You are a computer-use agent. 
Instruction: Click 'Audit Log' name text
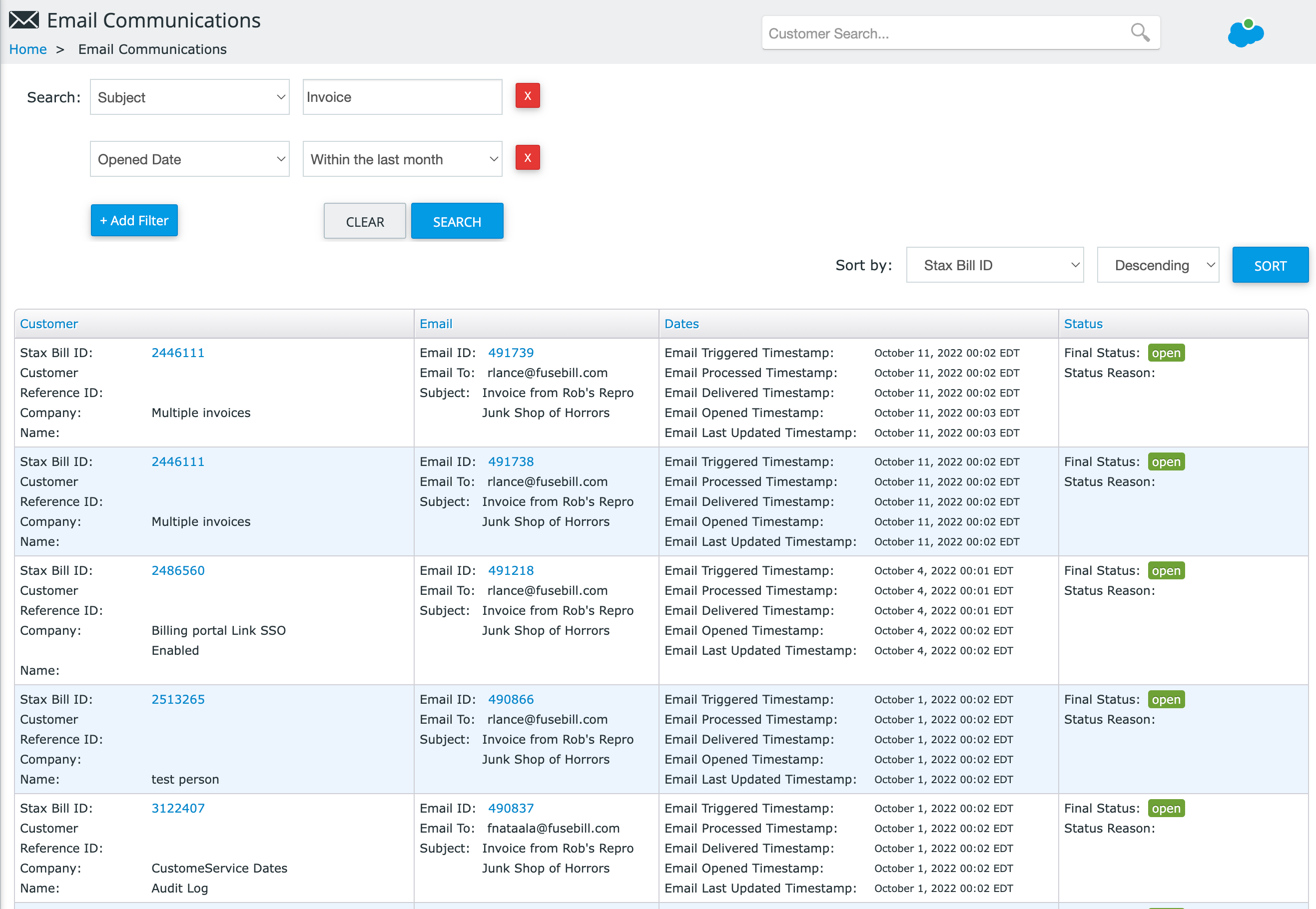point(179,888)
